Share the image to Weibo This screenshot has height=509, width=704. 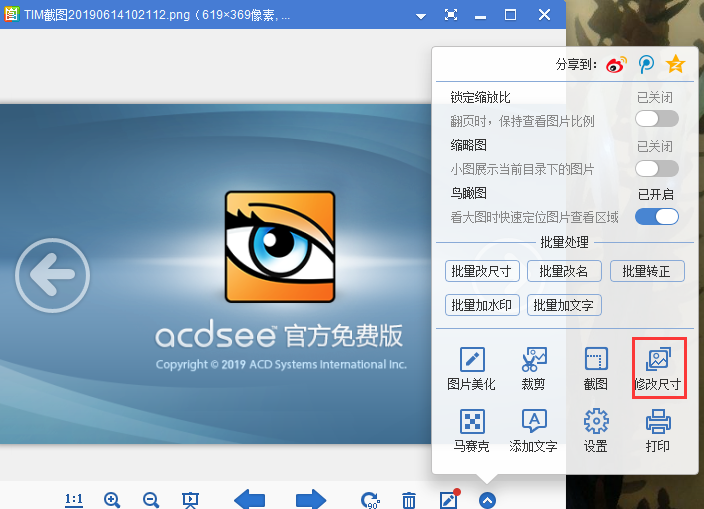[x=616, y=64]
